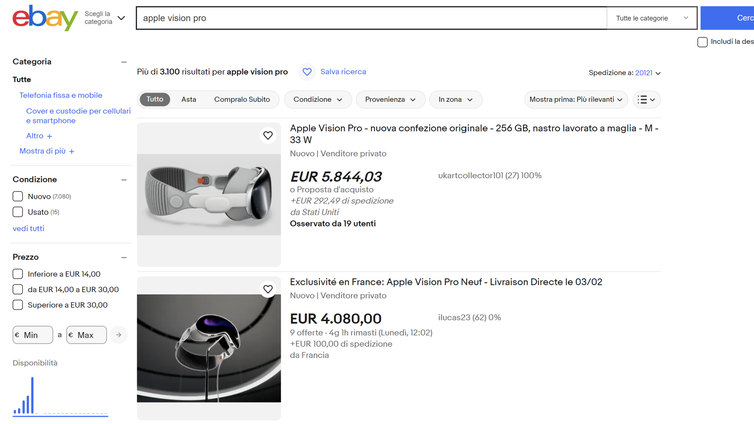Image resolution: width=754 pixels, height=424 pixels.
Task: Open the 256 GB Apple Vision Pro listing title
Action: [474, 134]
